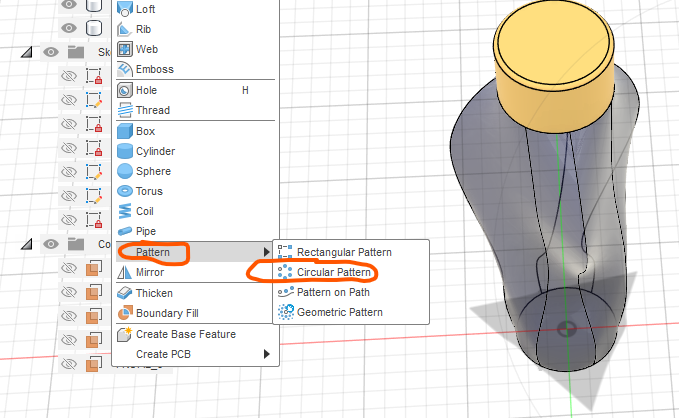Screen dimensions: 679x418
Task: Choose the Web feature icon
Action: 125,49
